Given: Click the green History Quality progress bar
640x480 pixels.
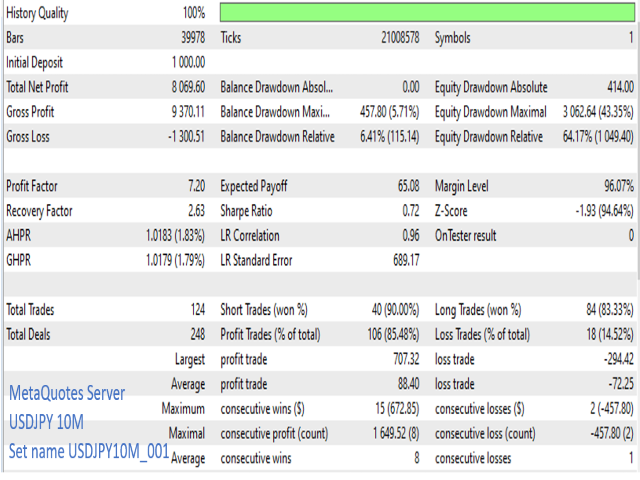Looking at the screenshot, I should pos(427,12).
